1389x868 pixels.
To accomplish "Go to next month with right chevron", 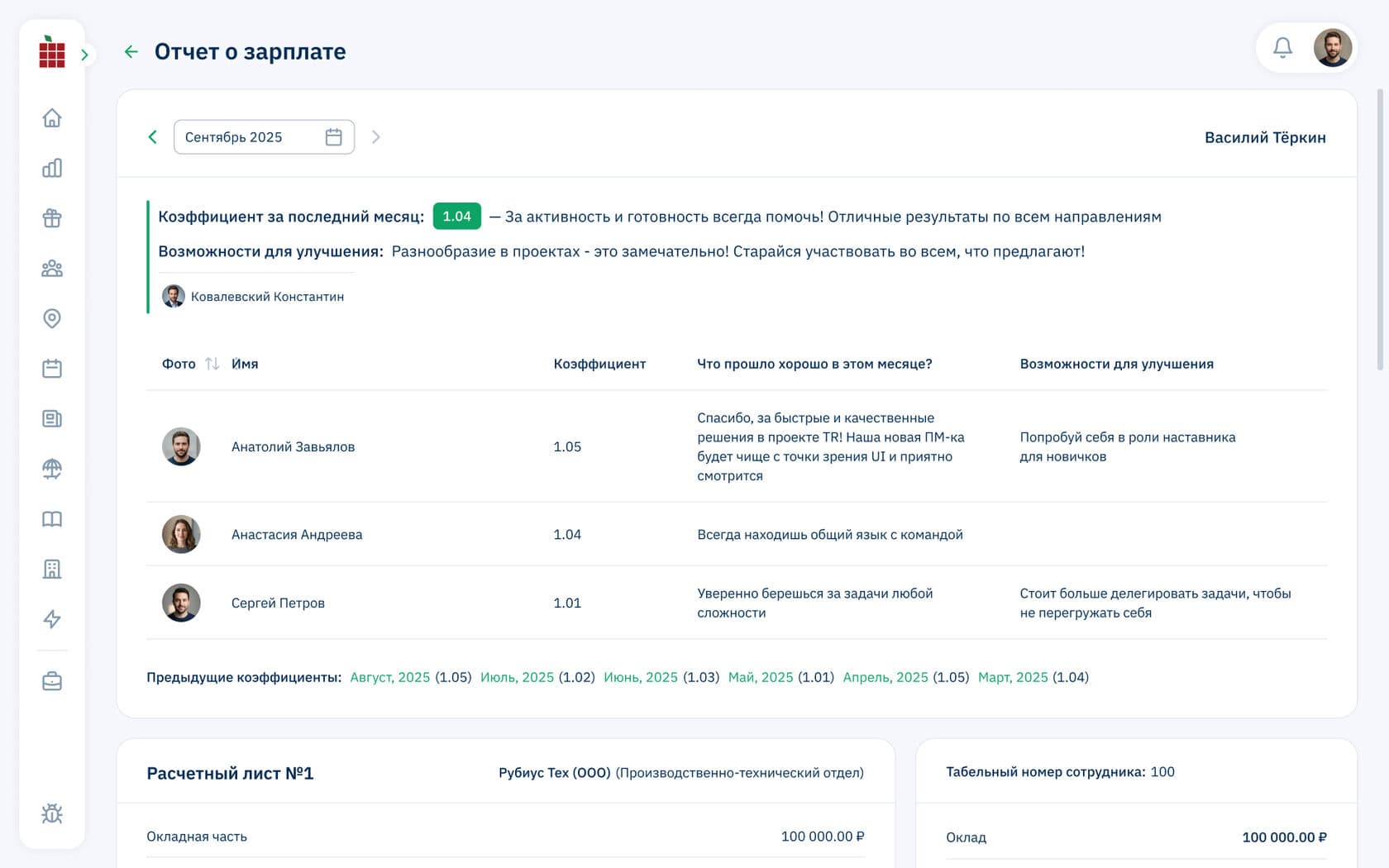I will pos(376,137).
